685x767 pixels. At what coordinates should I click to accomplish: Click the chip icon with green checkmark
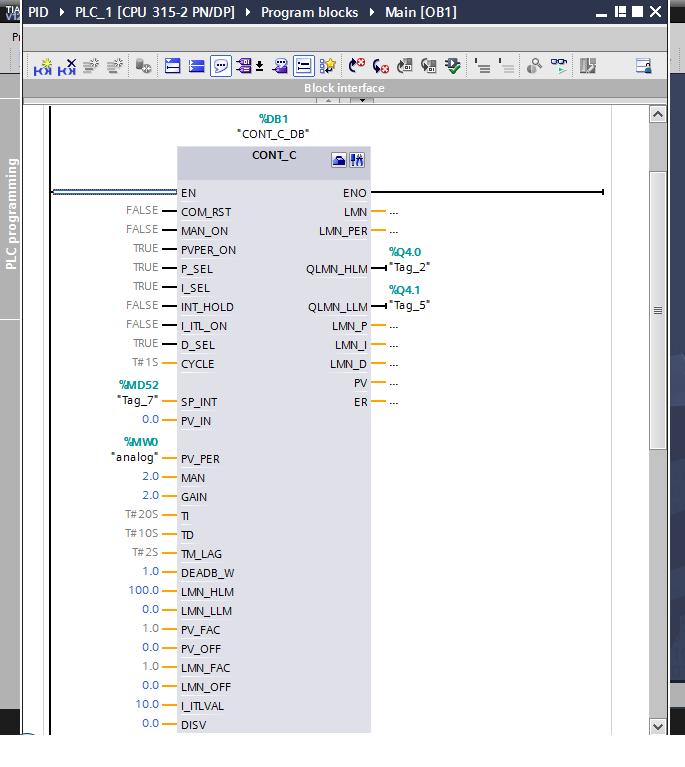pos(453,66)
